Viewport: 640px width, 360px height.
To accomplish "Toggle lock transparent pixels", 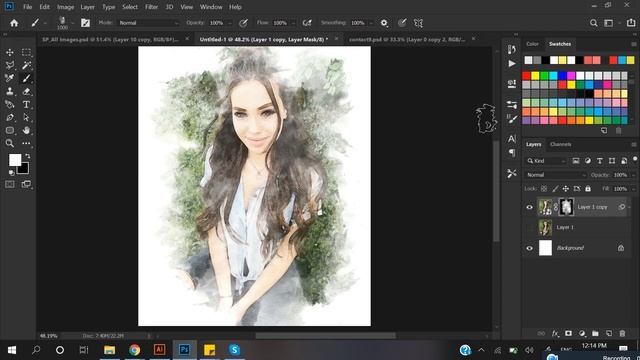I will [x=544, y=189].
